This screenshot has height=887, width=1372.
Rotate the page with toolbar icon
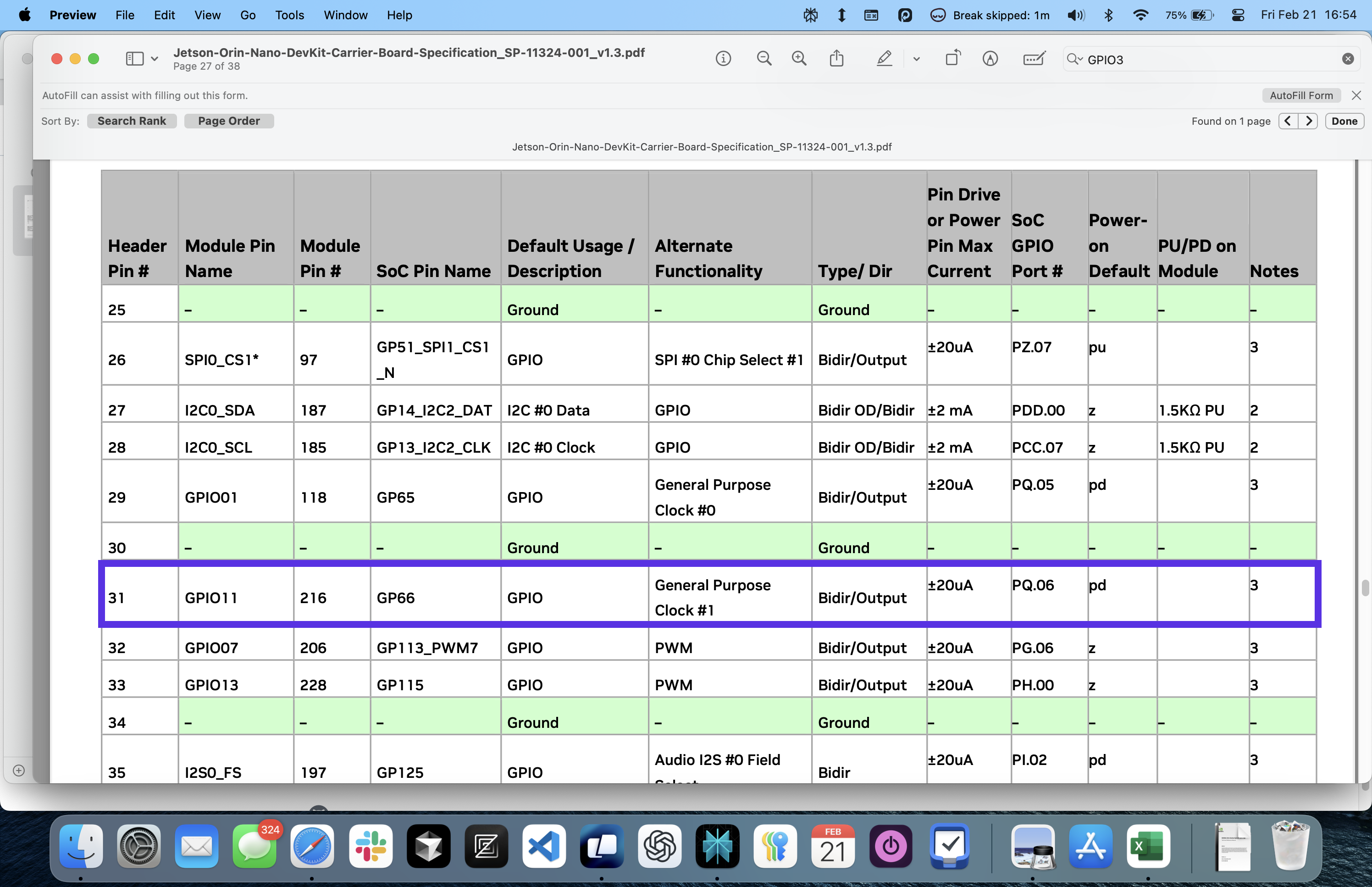click(953, 59)
